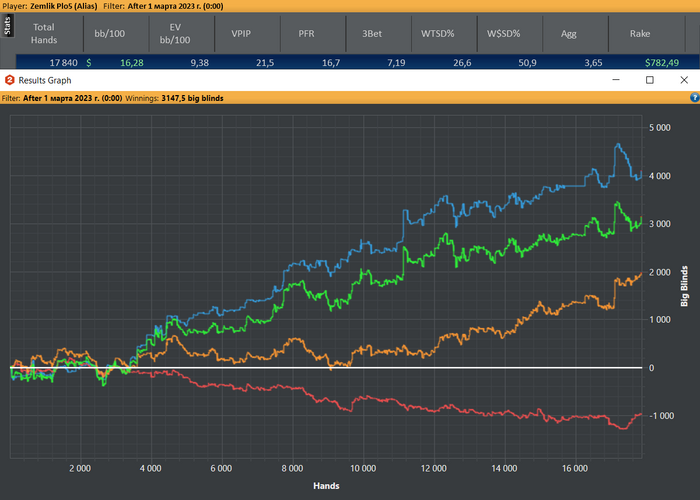The width and height of the screenshot is (700, 500).
Task: Select the 7,19 3Bet value
Action: [396, 62]
